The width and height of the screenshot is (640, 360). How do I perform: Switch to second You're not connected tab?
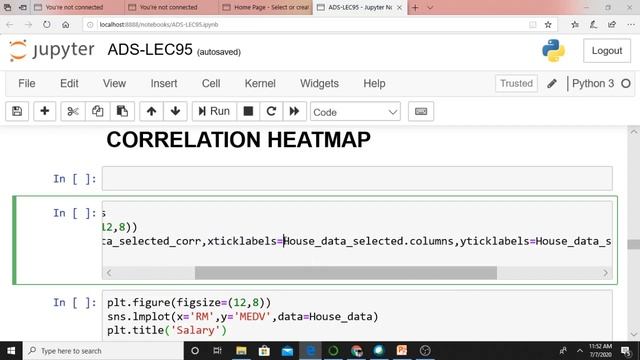click(x=171, y=7)
